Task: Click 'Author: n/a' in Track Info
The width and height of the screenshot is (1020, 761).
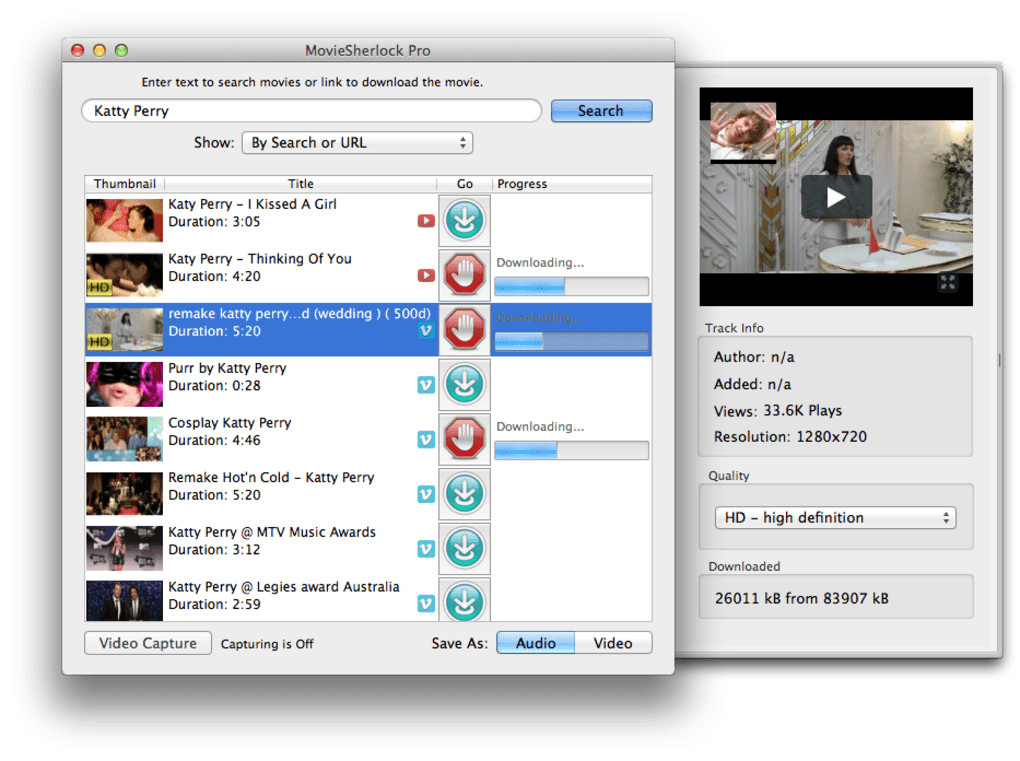Action: coord(754,357)
